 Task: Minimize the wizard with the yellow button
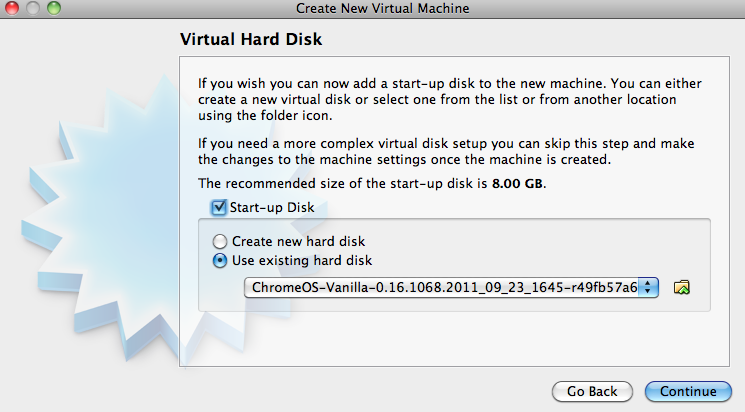[33, 8]
